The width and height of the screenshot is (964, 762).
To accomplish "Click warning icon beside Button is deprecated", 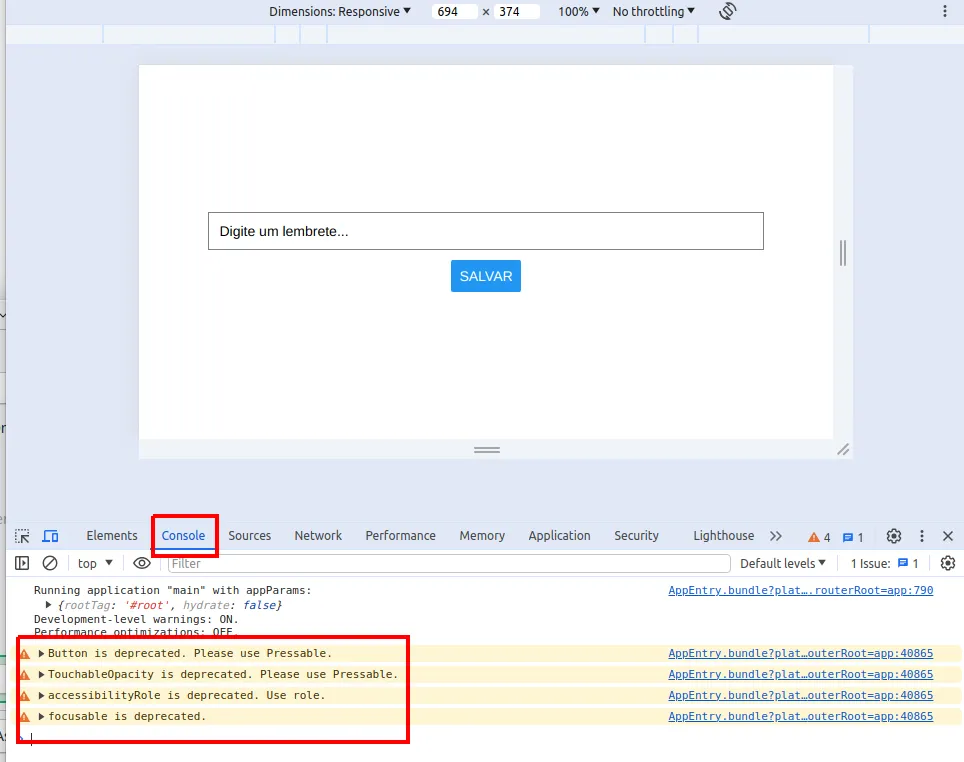I will click(x=25, y=653).
